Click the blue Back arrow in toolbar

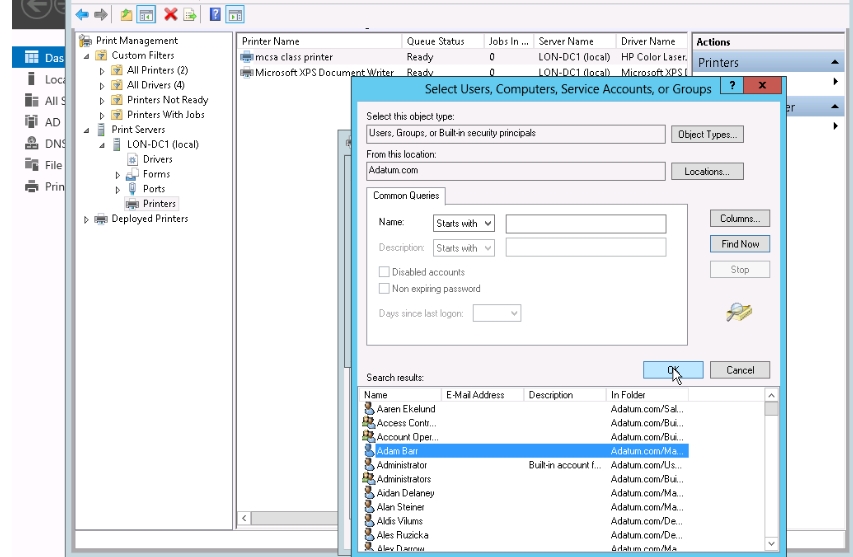[83, 15]
